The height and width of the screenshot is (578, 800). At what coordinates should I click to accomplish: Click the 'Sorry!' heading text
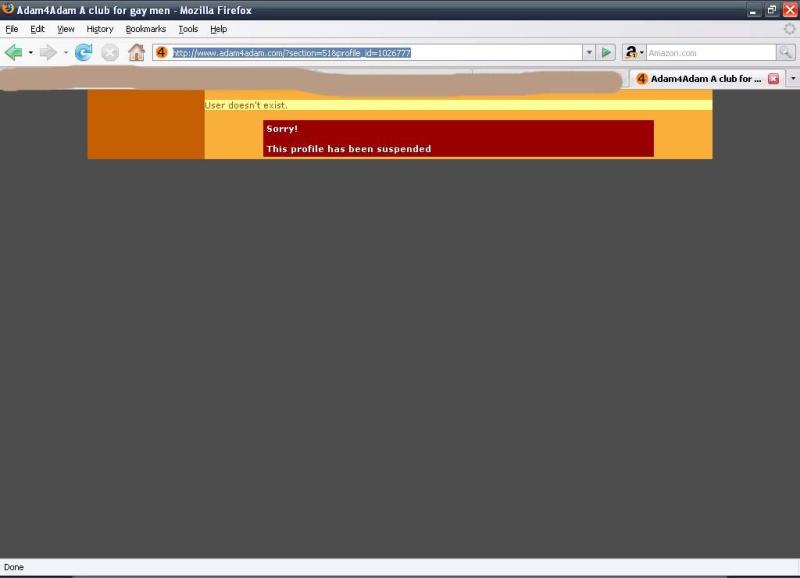[282, 129]
